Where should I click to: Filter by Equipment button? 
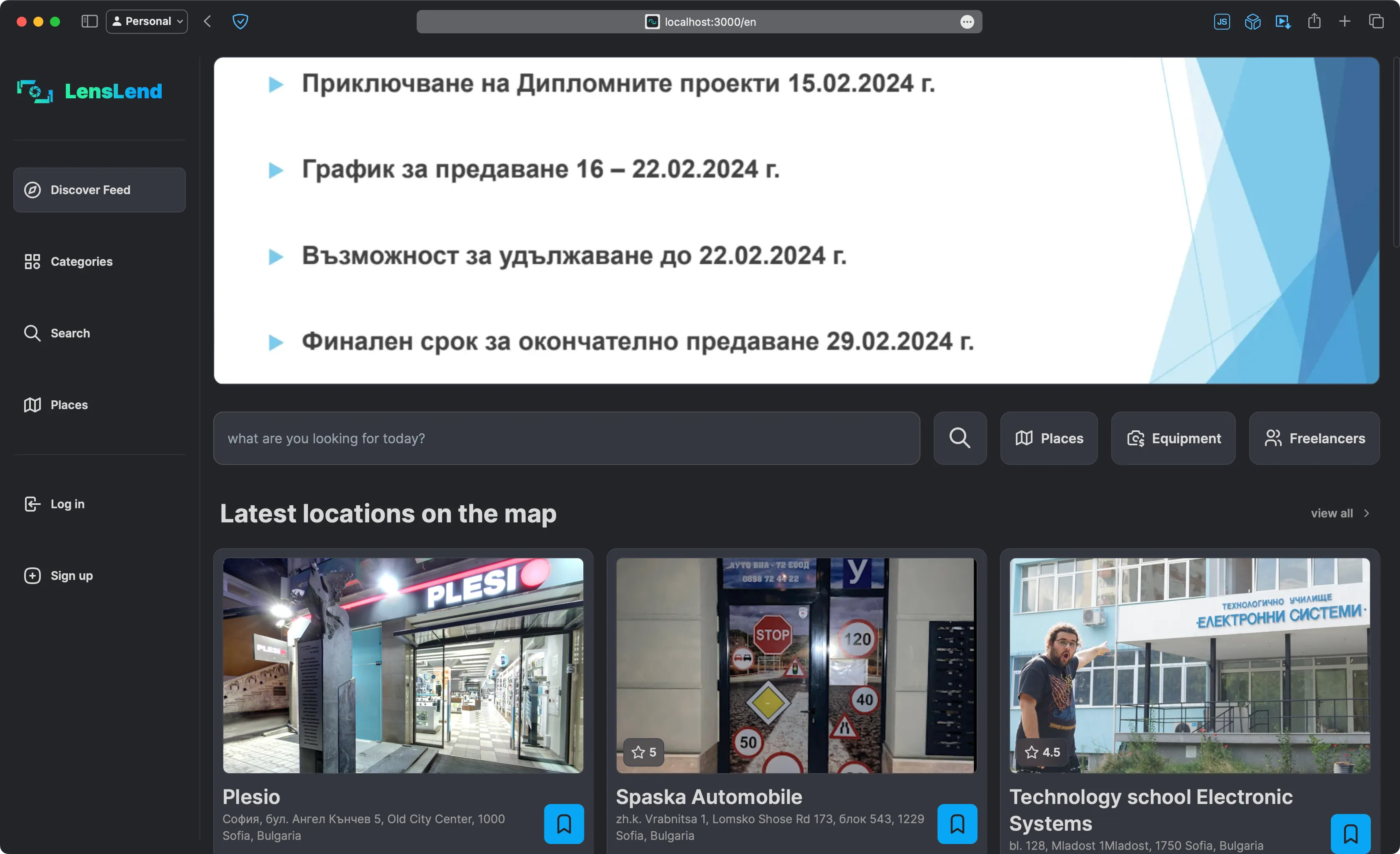tap(1173, 438)
